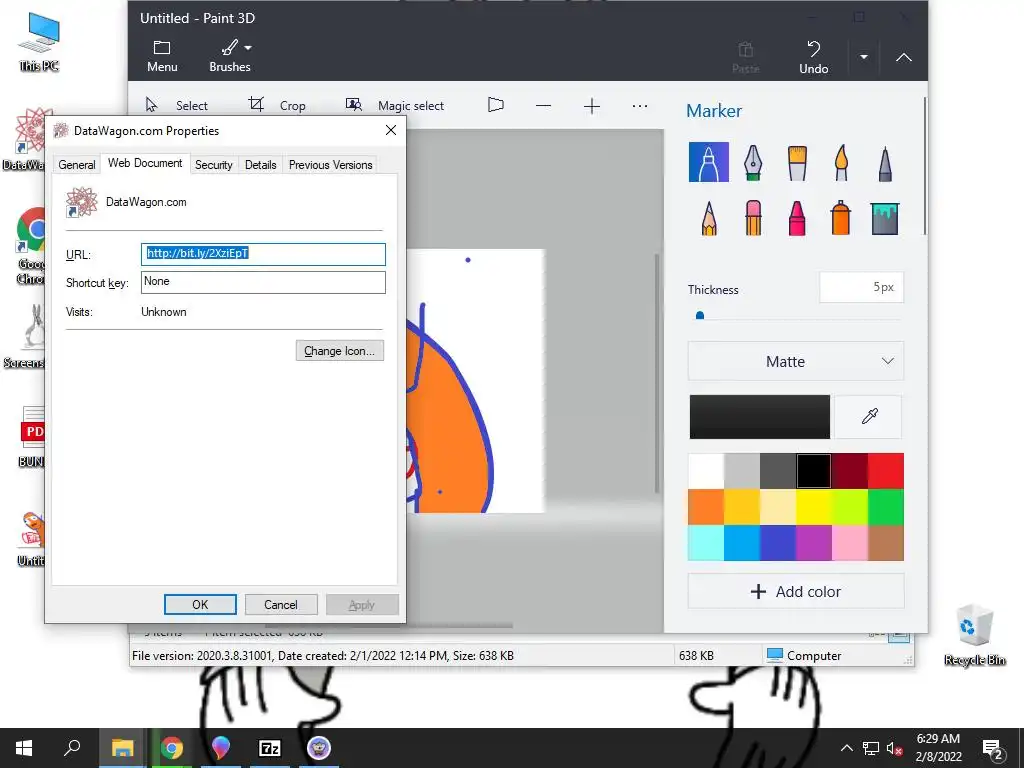Open Google Chrome from the taskbar
The width and height of the screenshot is (1024, 768).
(x=172, y=748)
